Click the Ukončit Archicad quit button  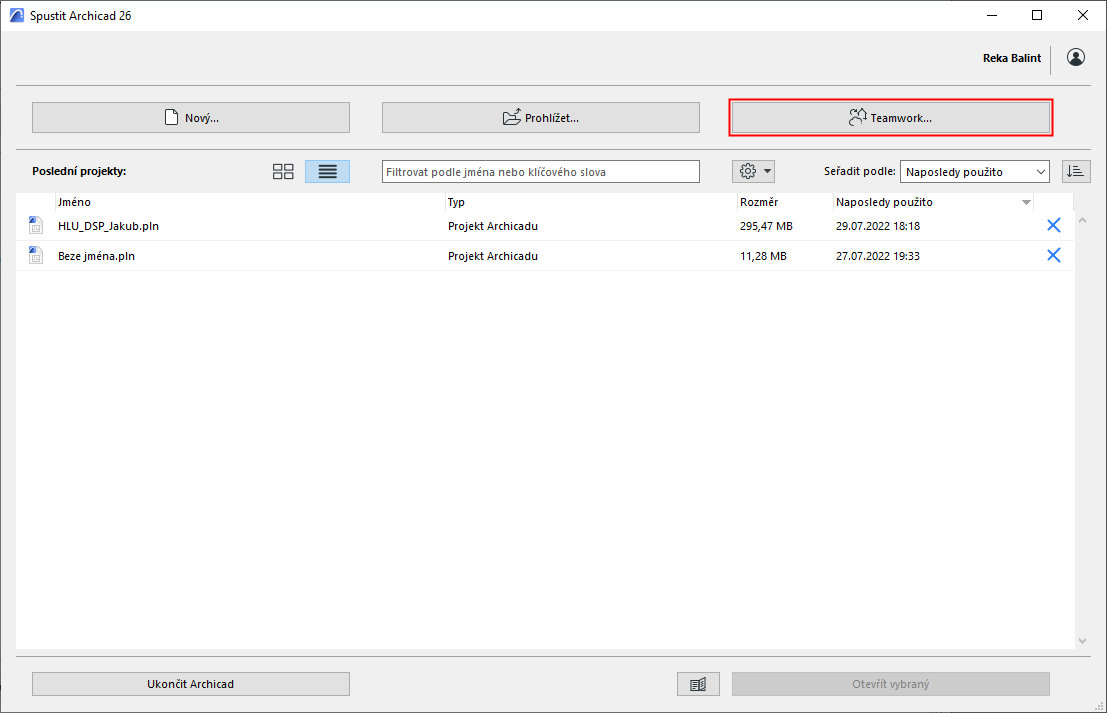[191, 683]
